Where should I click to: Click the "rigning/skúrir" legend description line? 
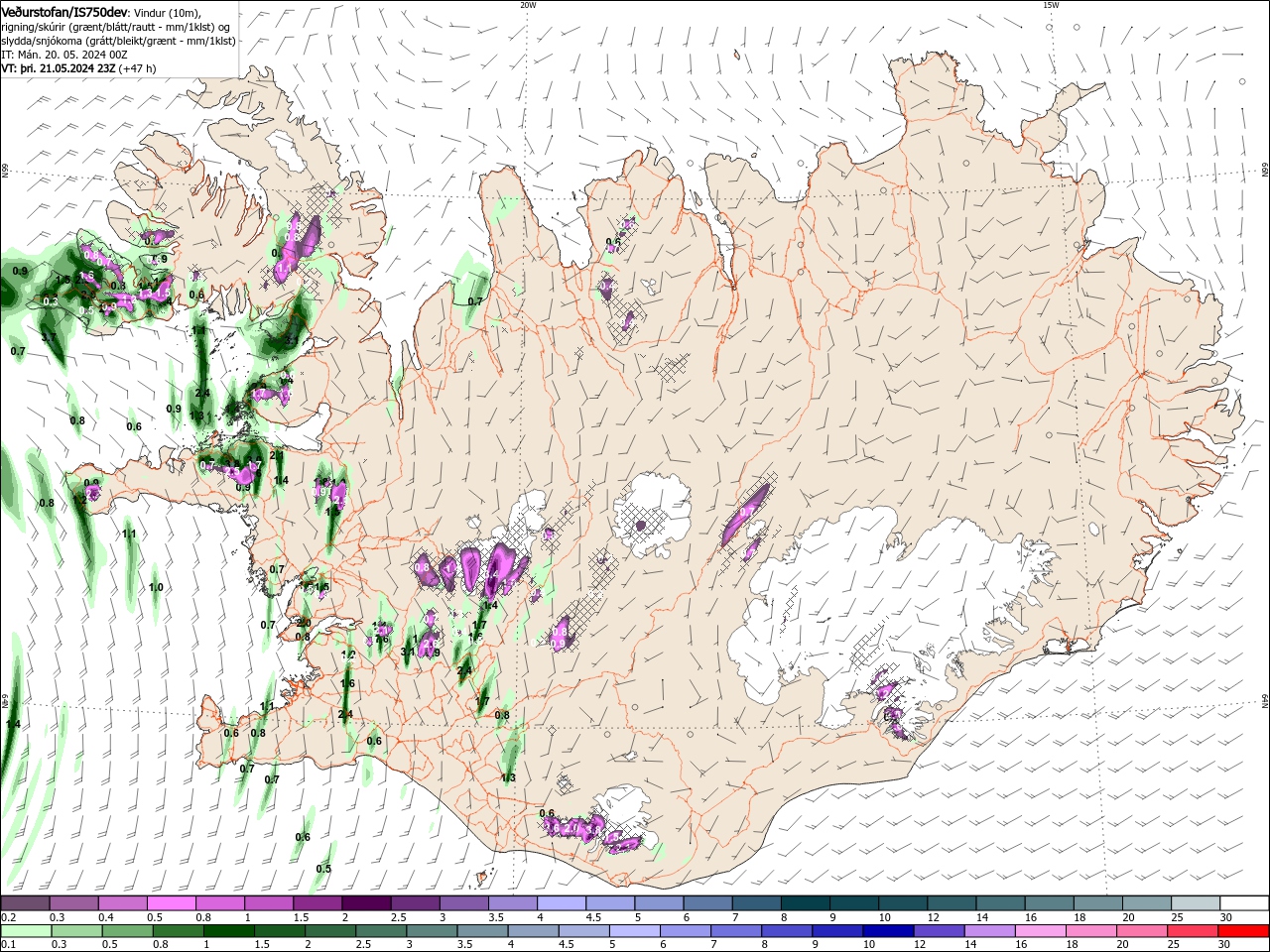click(x=116, y=27)
